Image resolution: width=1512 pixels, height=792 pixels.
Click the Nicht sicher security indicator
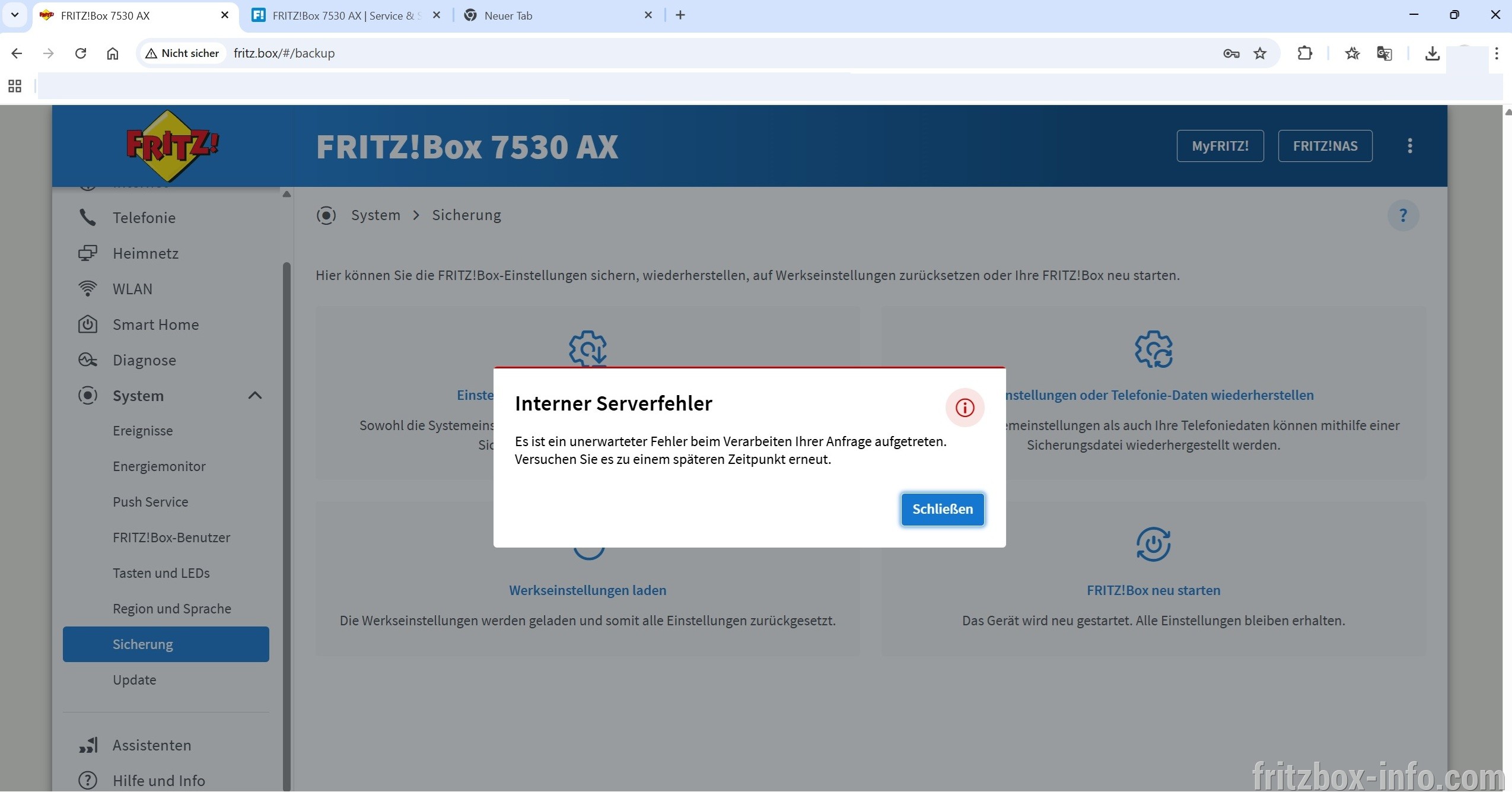(183, 53)
